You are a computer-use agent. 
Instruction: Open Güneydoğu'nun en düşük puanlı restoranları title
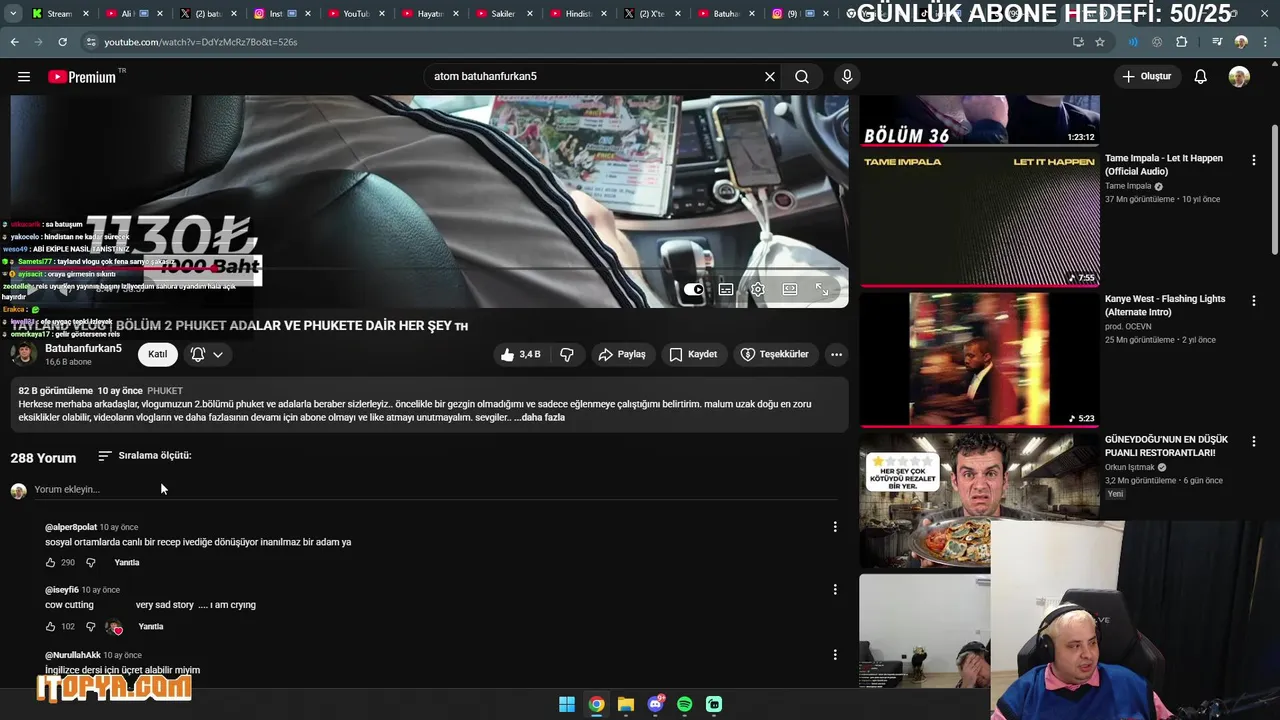tap(1166, 446)
